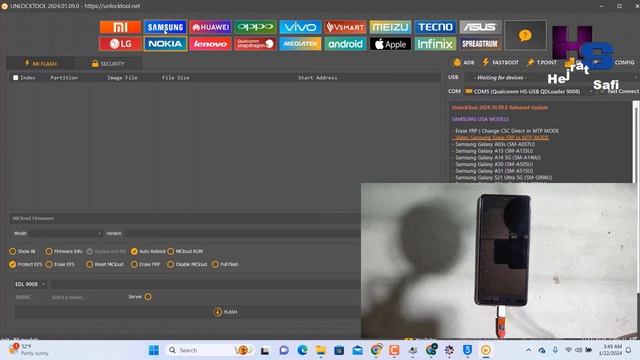640x360 pixels.
Task: Open the Windows Start menu
Action: point(153,350)
